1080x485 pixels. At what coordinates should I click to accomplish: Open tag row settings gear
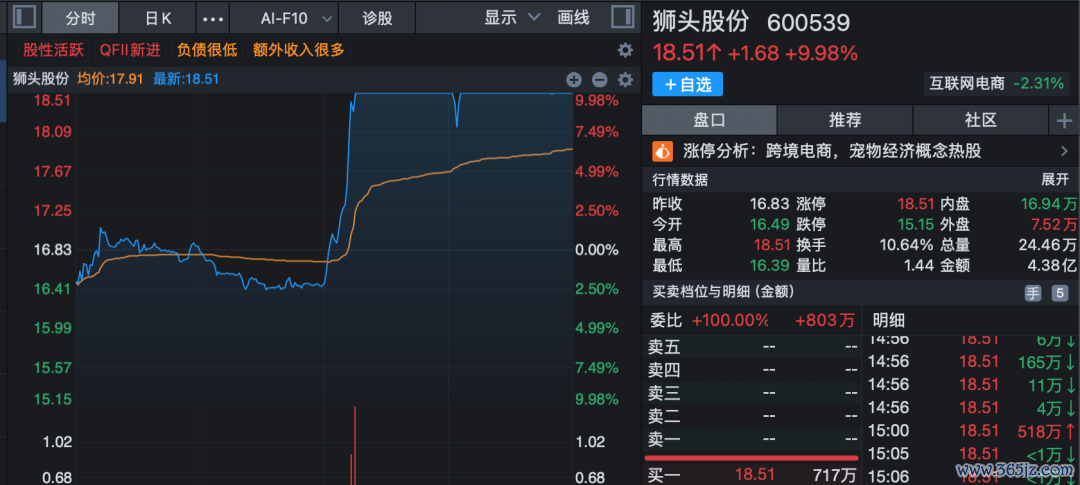[625, 50]
